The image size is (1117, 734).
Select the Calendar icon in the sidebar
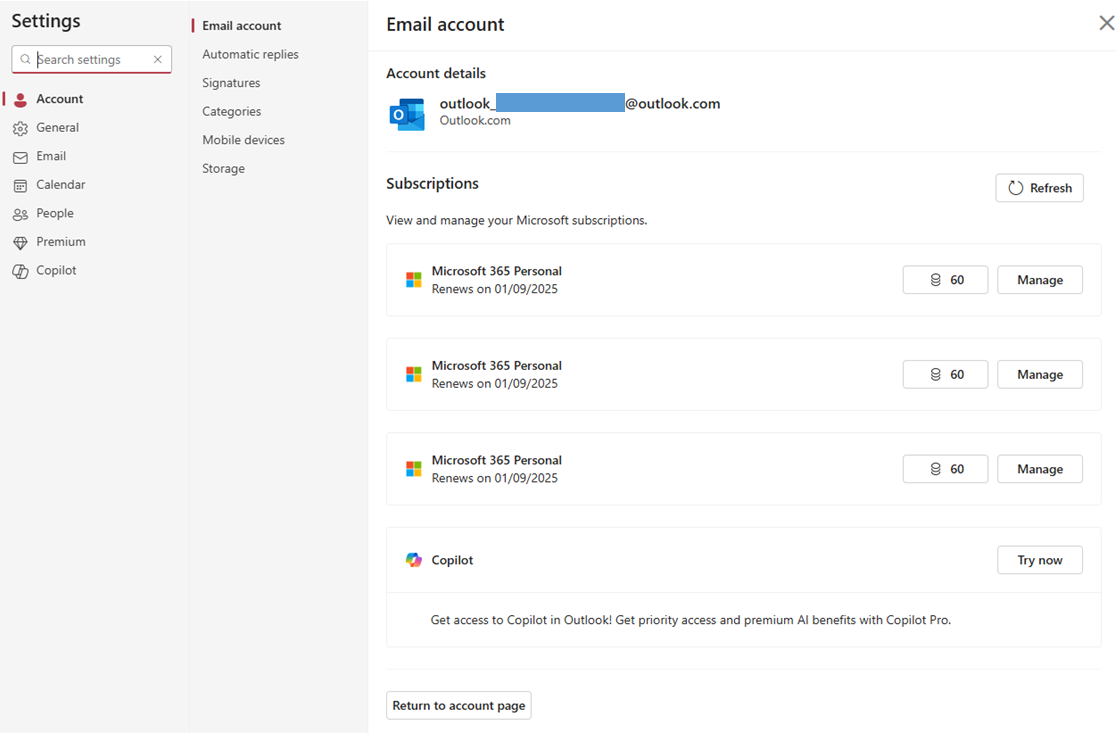(21, 184)
